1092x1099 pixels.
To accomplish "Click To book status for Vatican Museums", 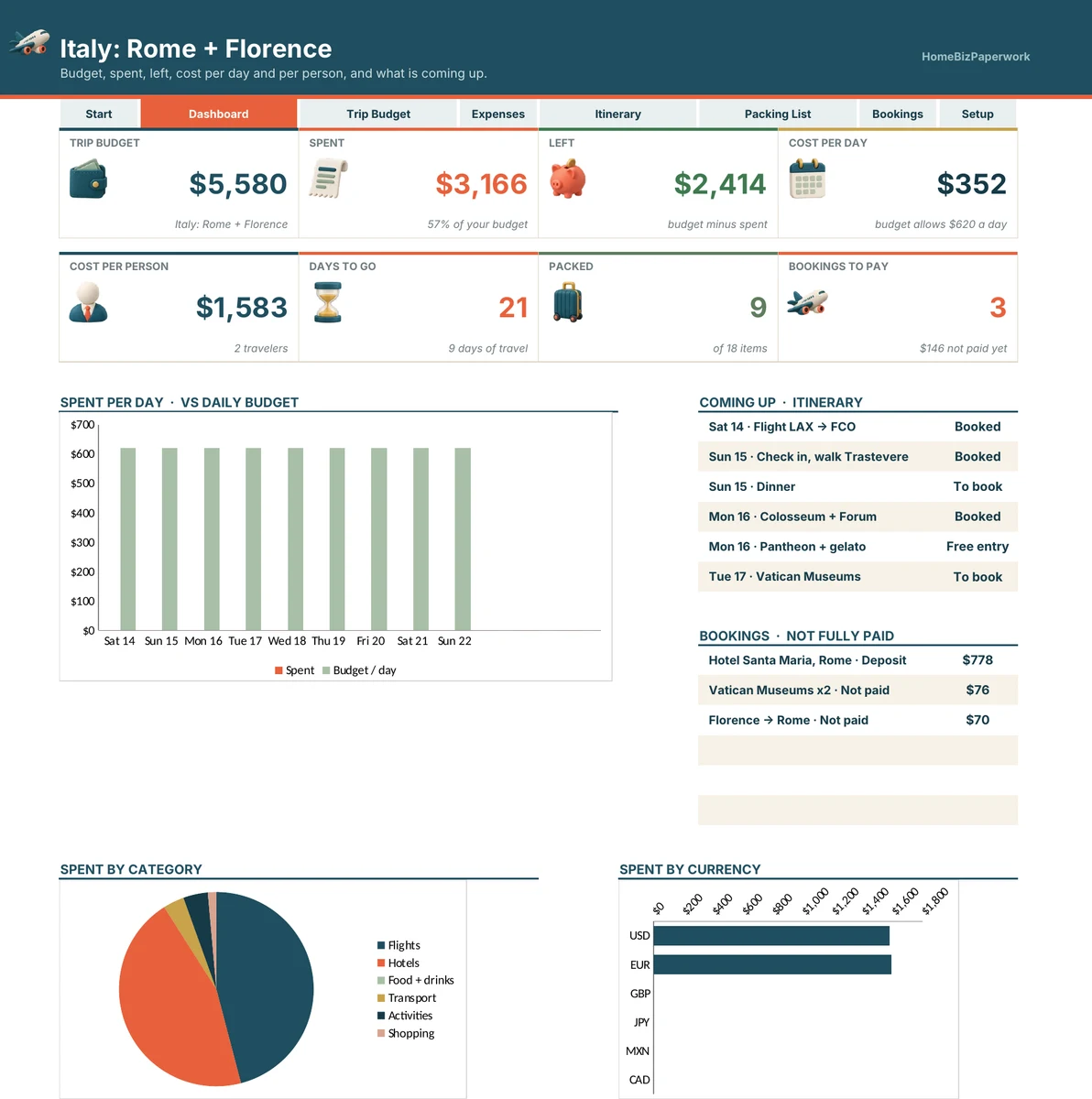I will (x=977, y=577).
